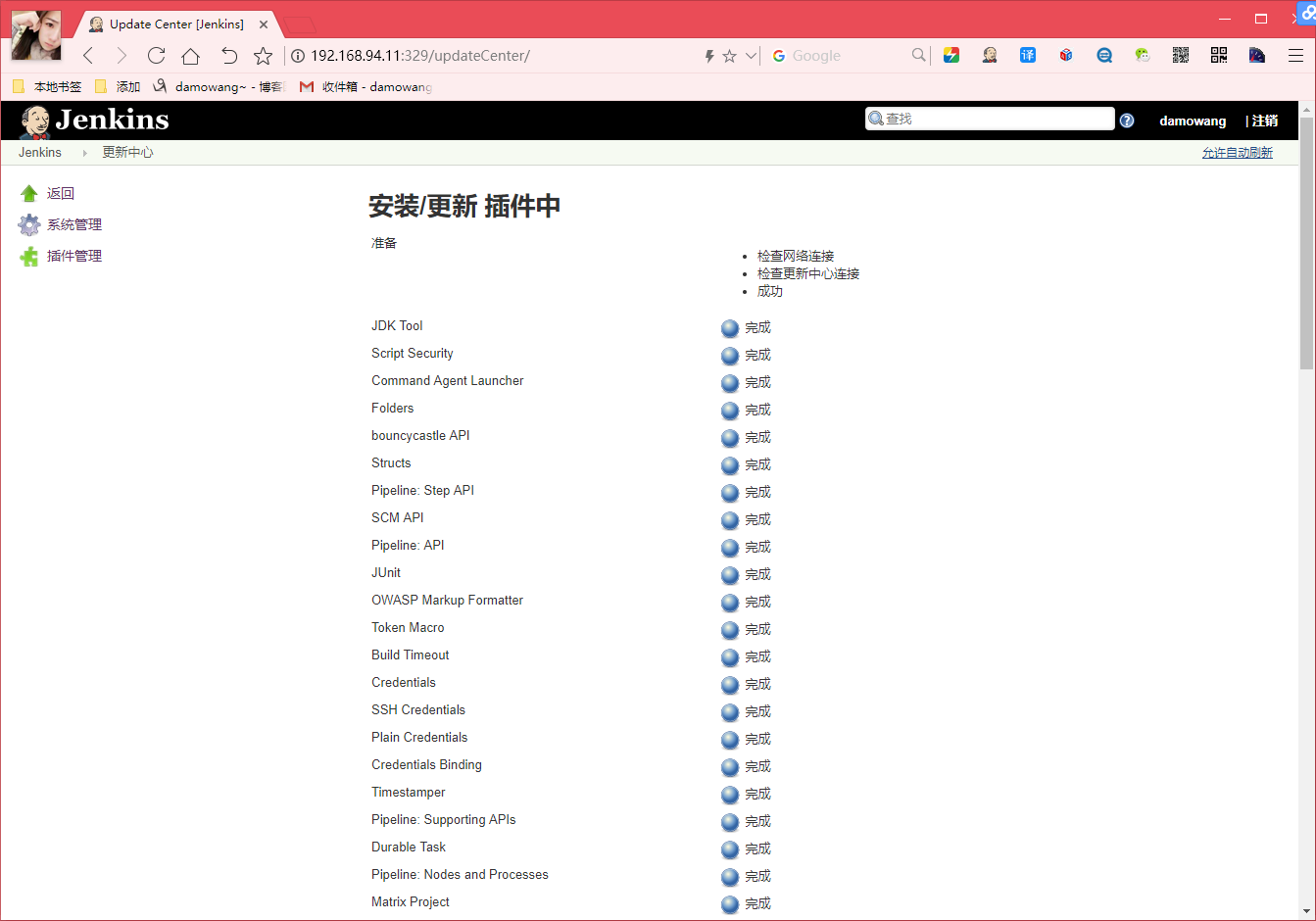Open the blue Q search extension icon
The width and height of the screenshot is (1316, 921).
tap(1104, 55)
